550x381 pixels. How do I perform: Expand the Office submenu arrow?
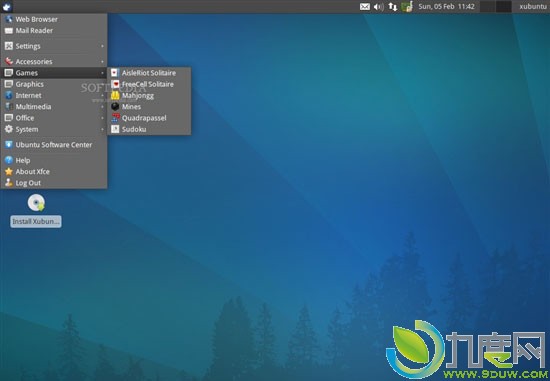point(102,118)
